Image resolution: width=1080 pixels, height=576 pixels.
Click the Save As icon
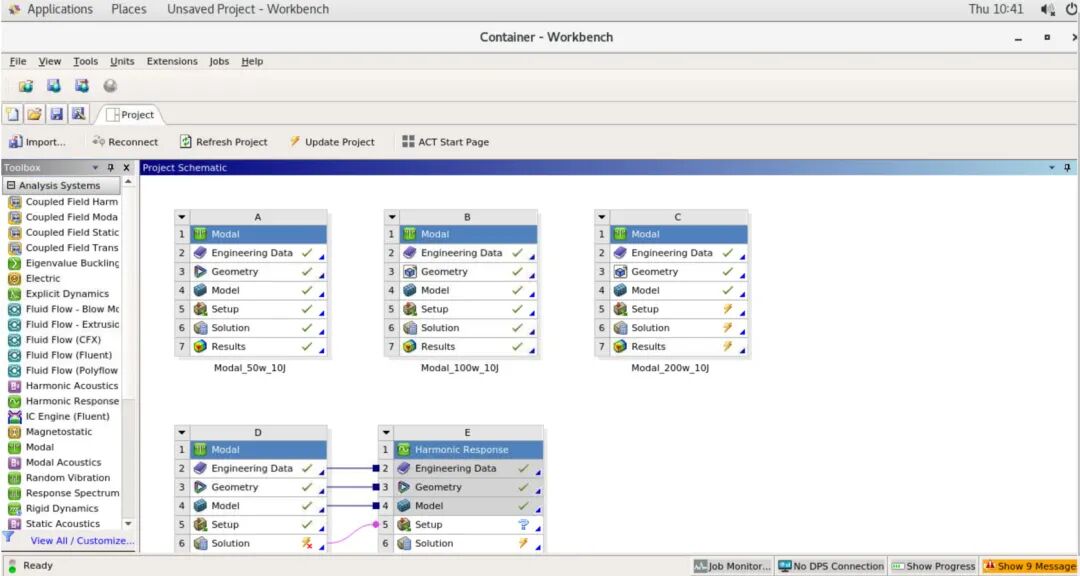[x=79, y=114]
